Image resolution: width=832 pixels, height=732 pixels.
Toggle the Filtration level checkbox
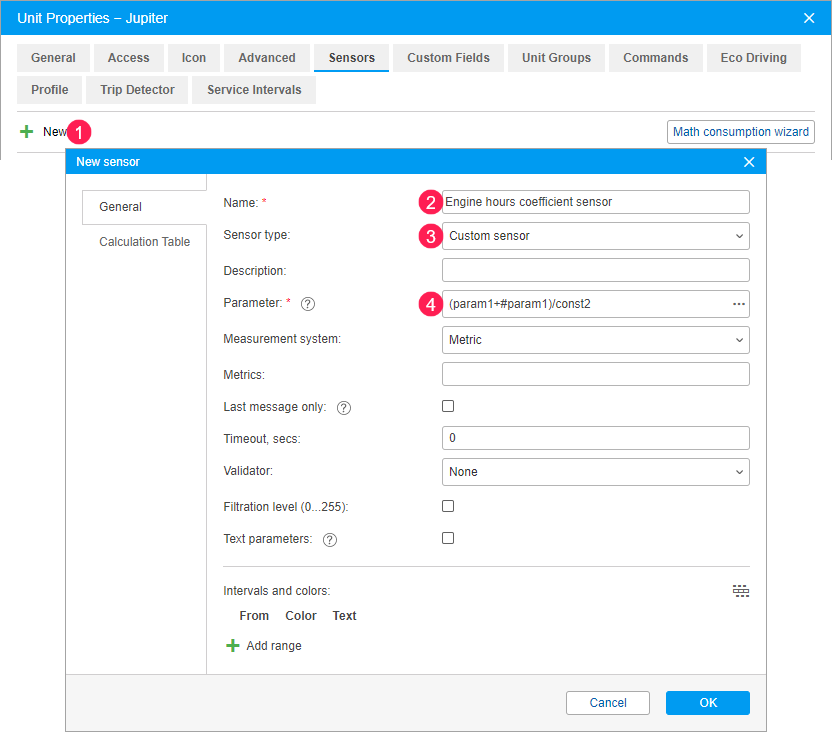448,506
